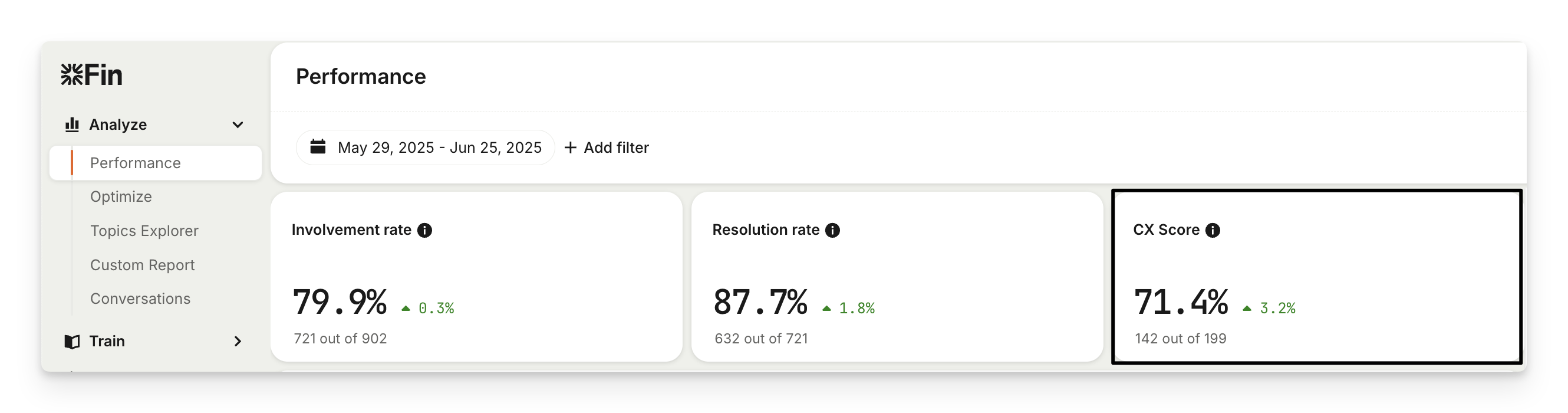The height and width of the screenshot is (413, 1568).
Task: Click the CX Score info icon
Action: pos(1213,230)
